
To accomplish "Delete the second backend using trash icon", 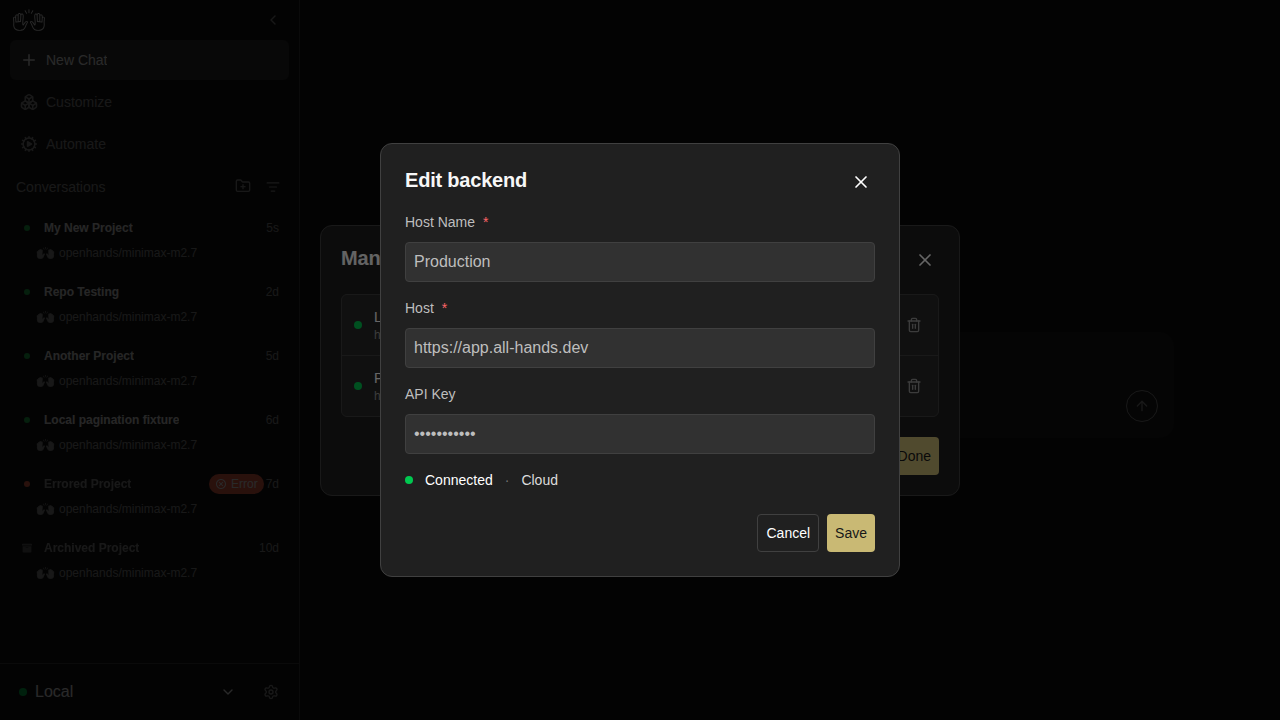I will pos(914,386).
